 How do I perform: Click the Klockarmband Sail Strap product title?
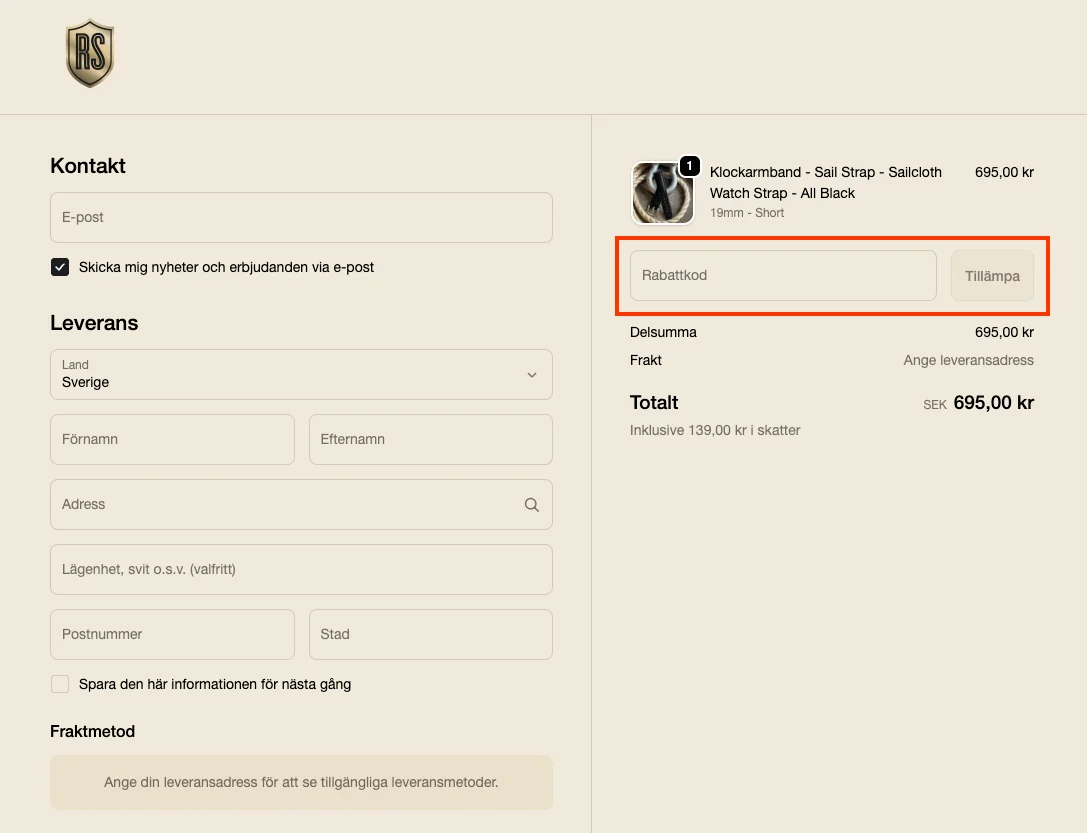[825, 182]
